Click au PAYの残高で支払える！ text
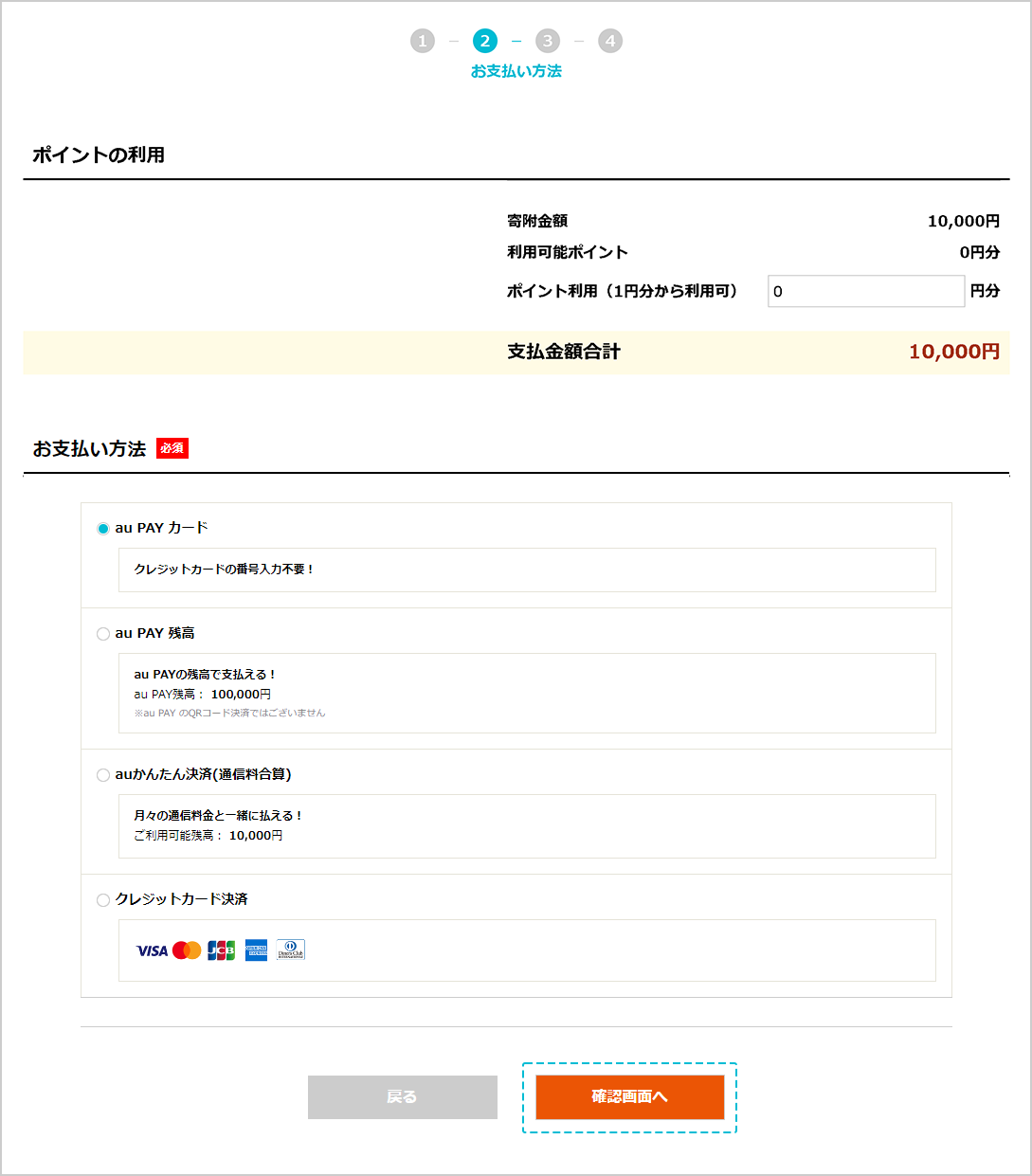Screen dimensions: 1032x1176 [205, 675]
